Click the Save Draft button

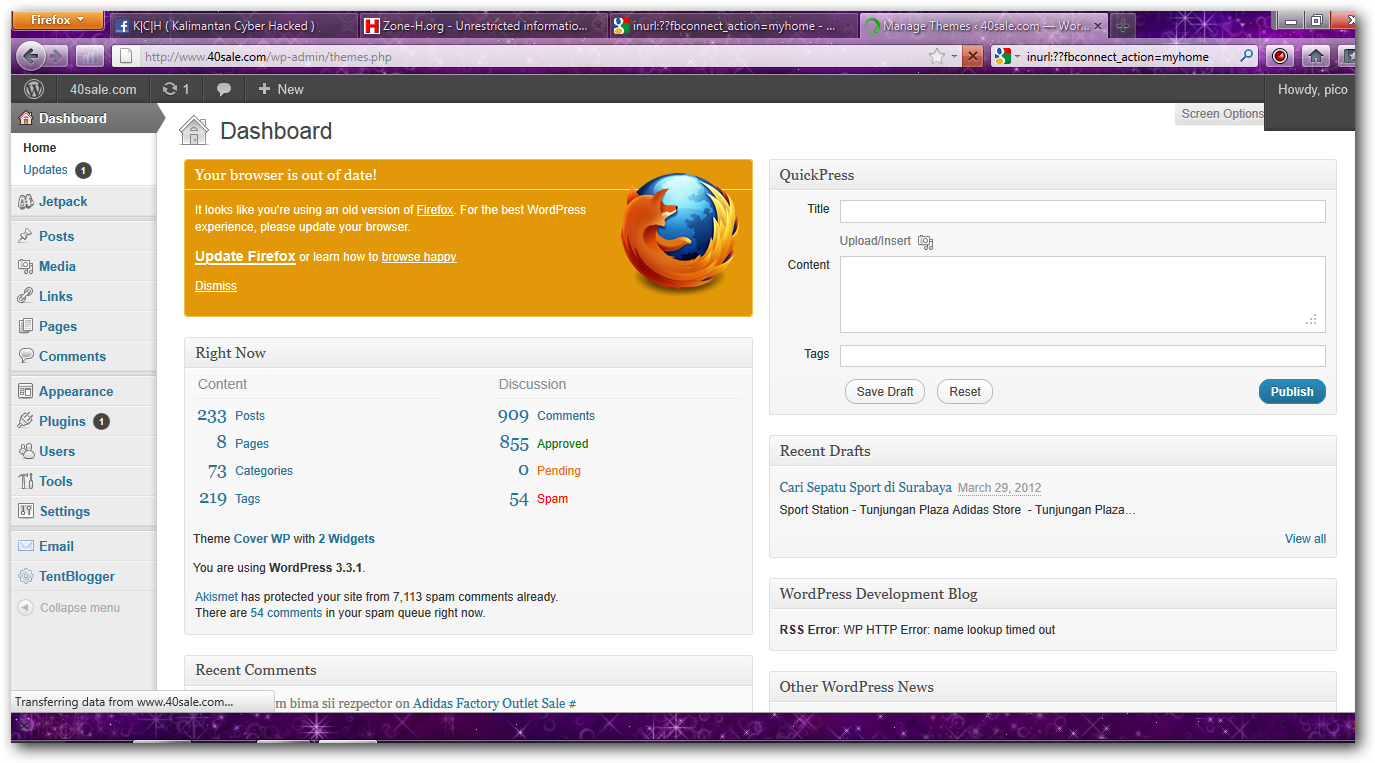pyautogui.click(x=885, y=392)
